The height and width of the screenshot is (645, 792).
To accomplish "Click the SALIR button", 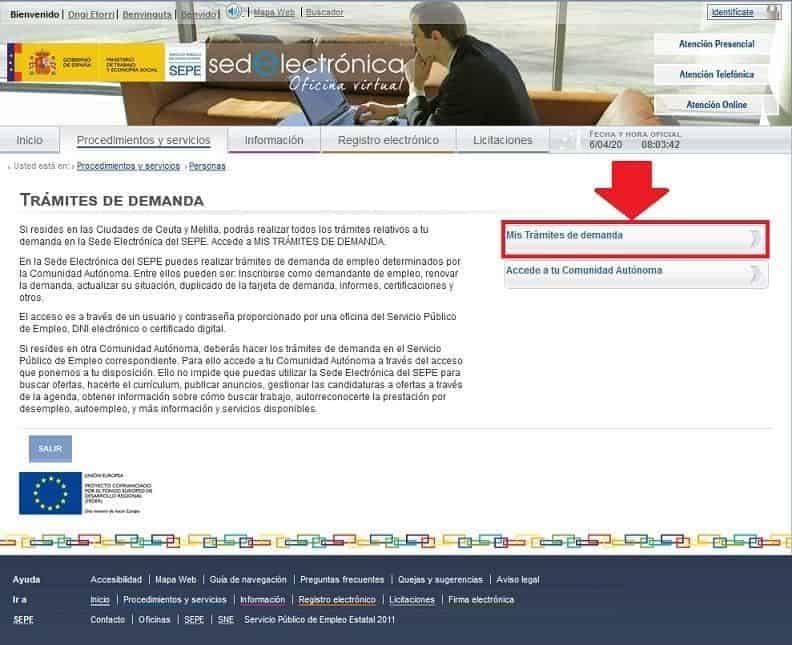I will [50, 449].
